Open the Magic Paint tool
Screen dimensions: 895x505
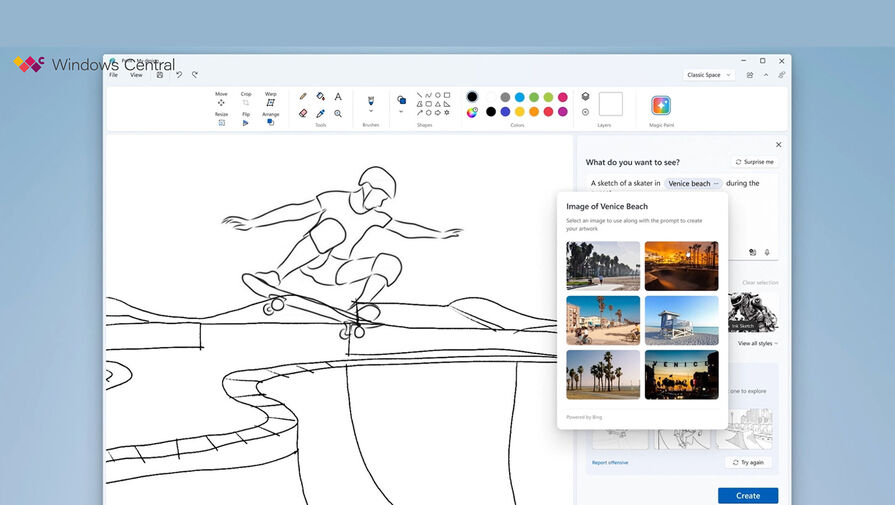point(661,106)
